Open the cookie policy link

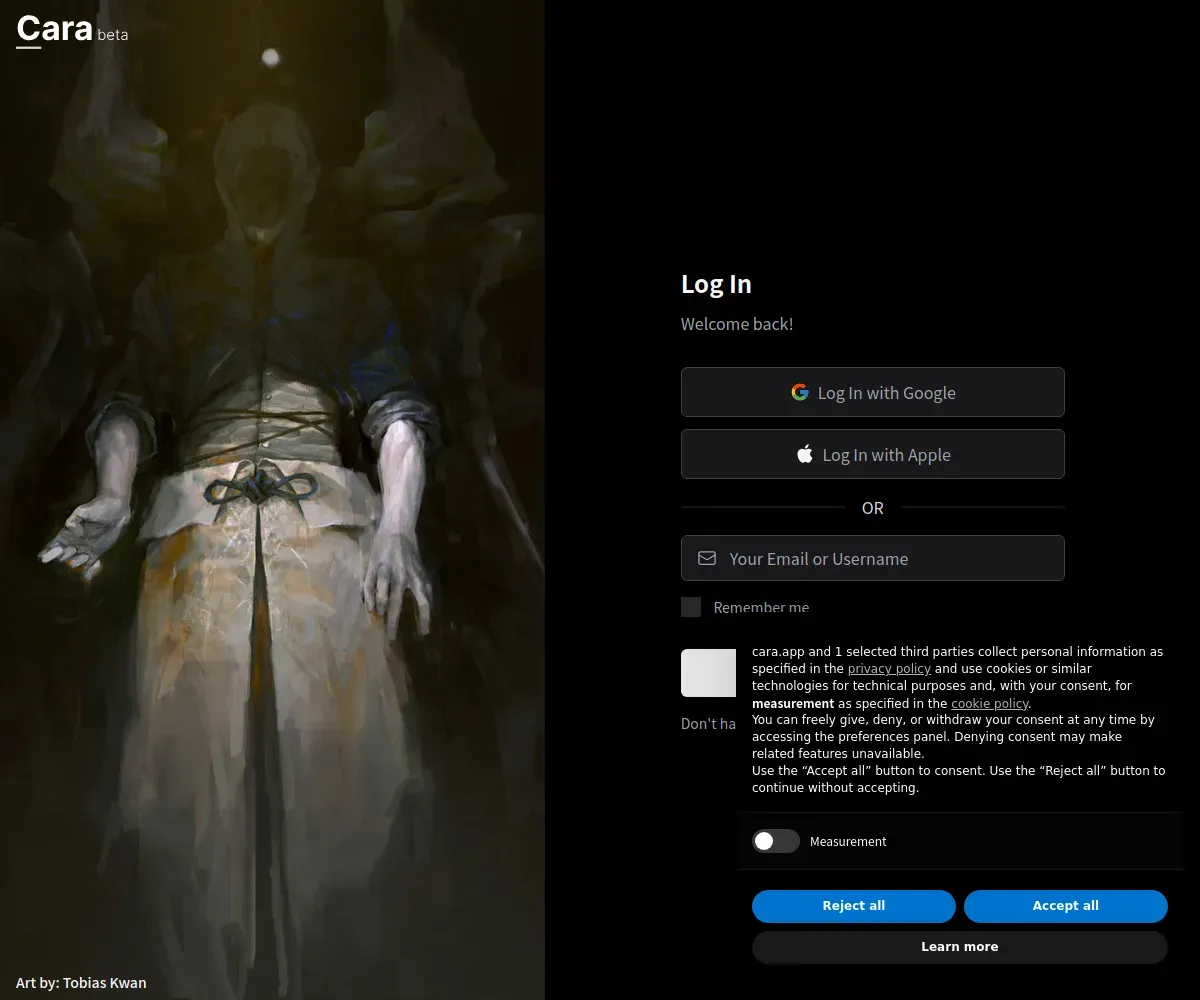click(x=990, y=703)
